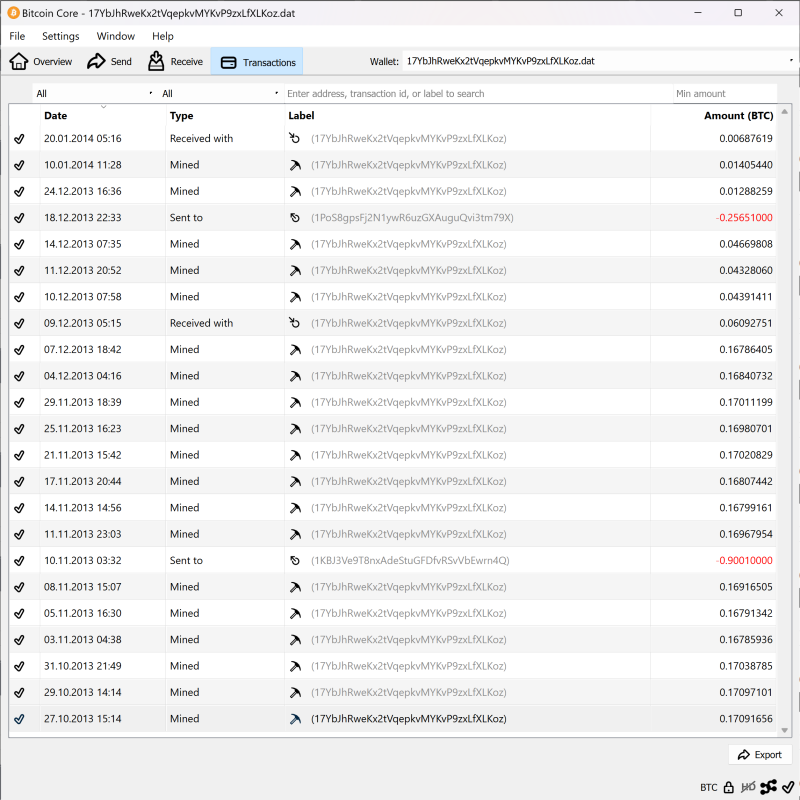Select the label (1PoS8gpsFj2N1ywR6uzGXAuguQvi3tm79X)

click(412, 218)
